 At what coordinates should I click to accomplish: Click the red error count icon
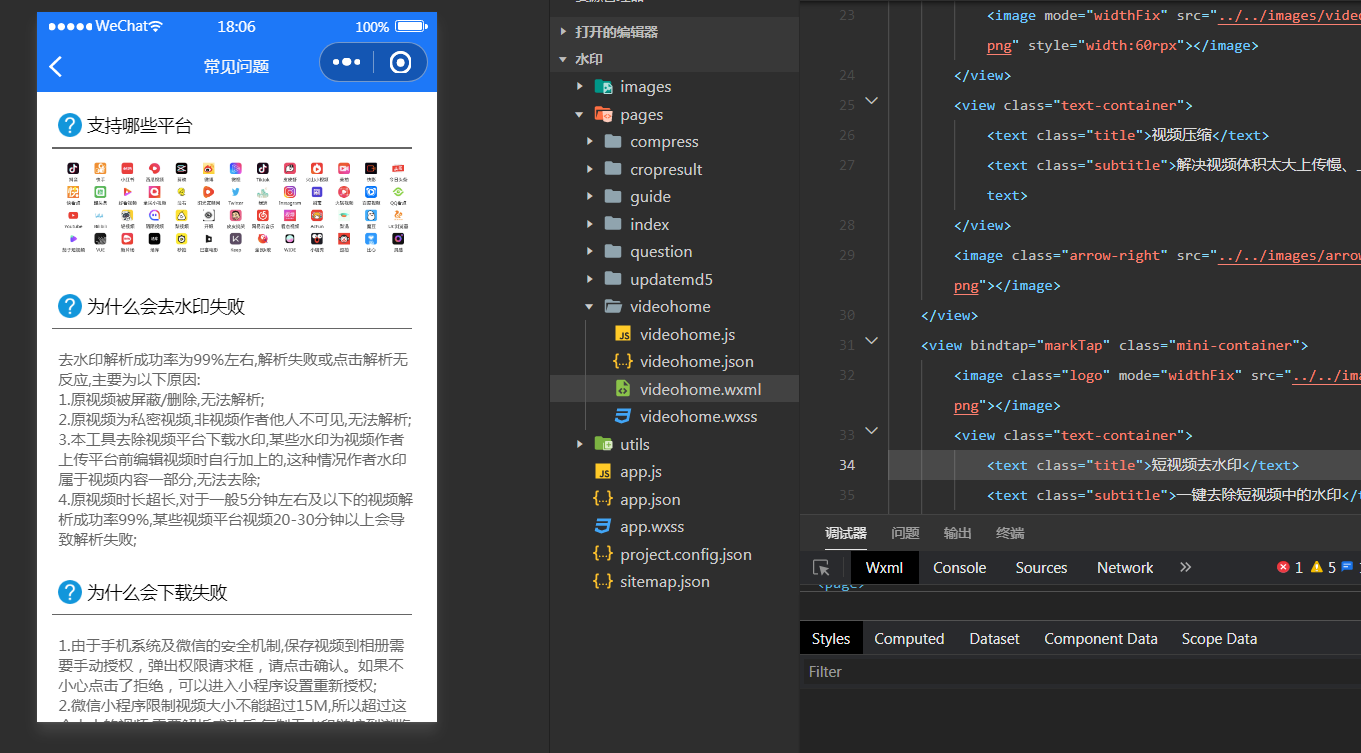(1283, 567)
